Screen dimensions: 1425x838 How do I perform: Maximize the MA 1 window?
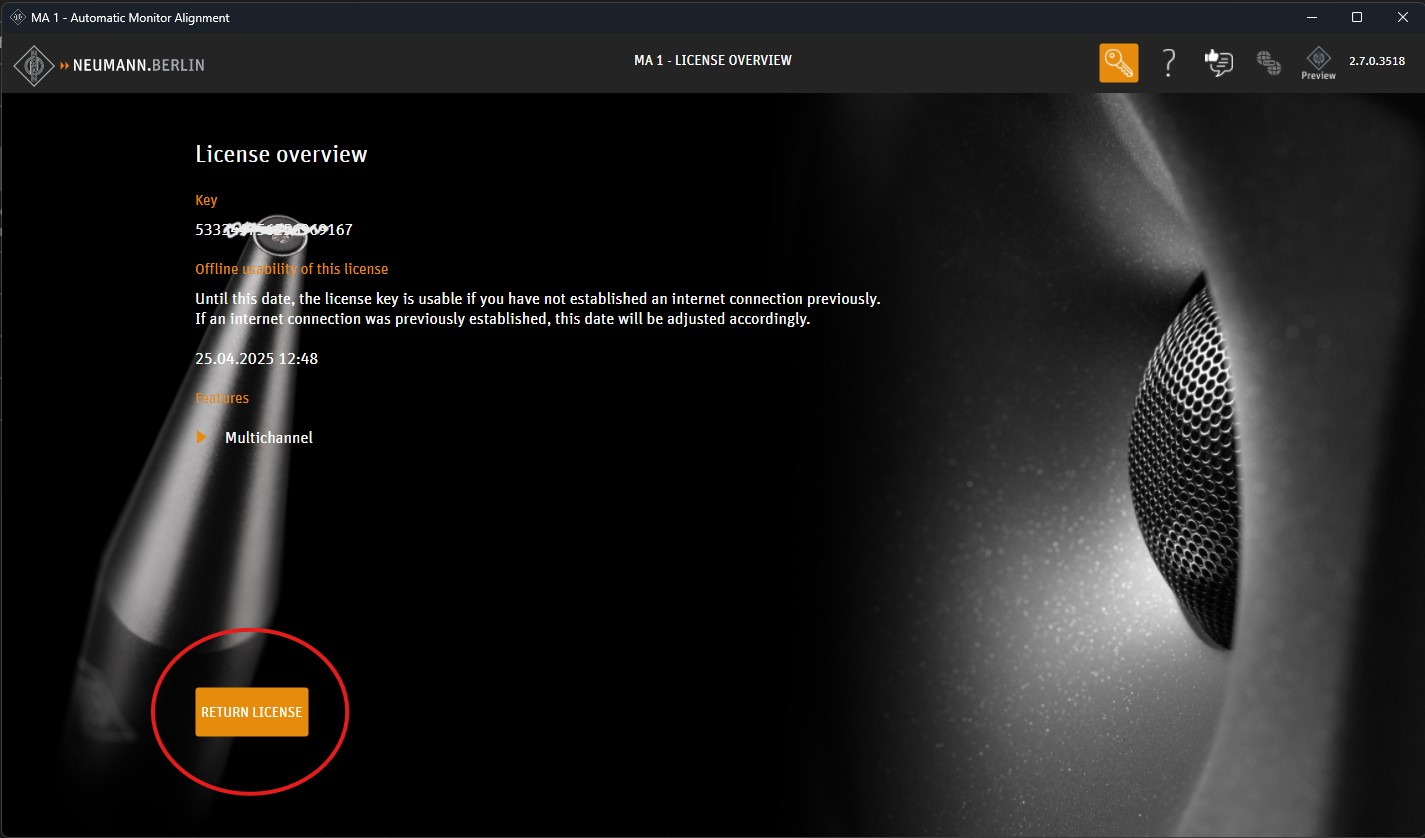(x=1356, y=17)
